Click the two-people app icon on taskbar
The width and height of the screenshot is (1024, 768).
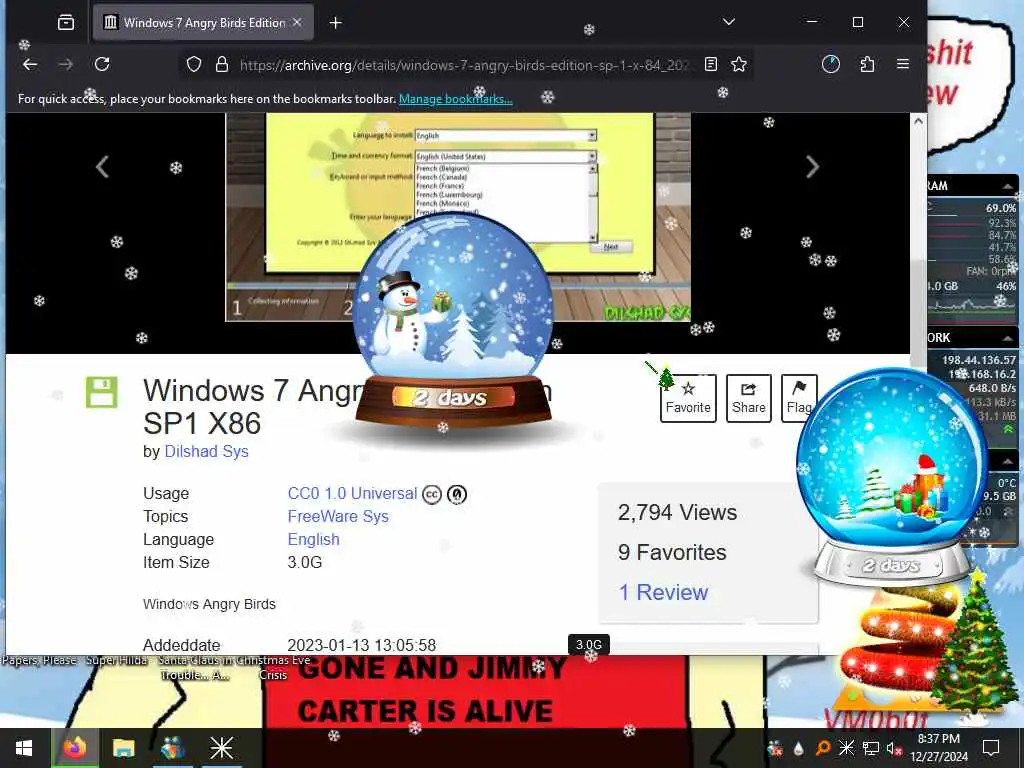pos(172,748)
